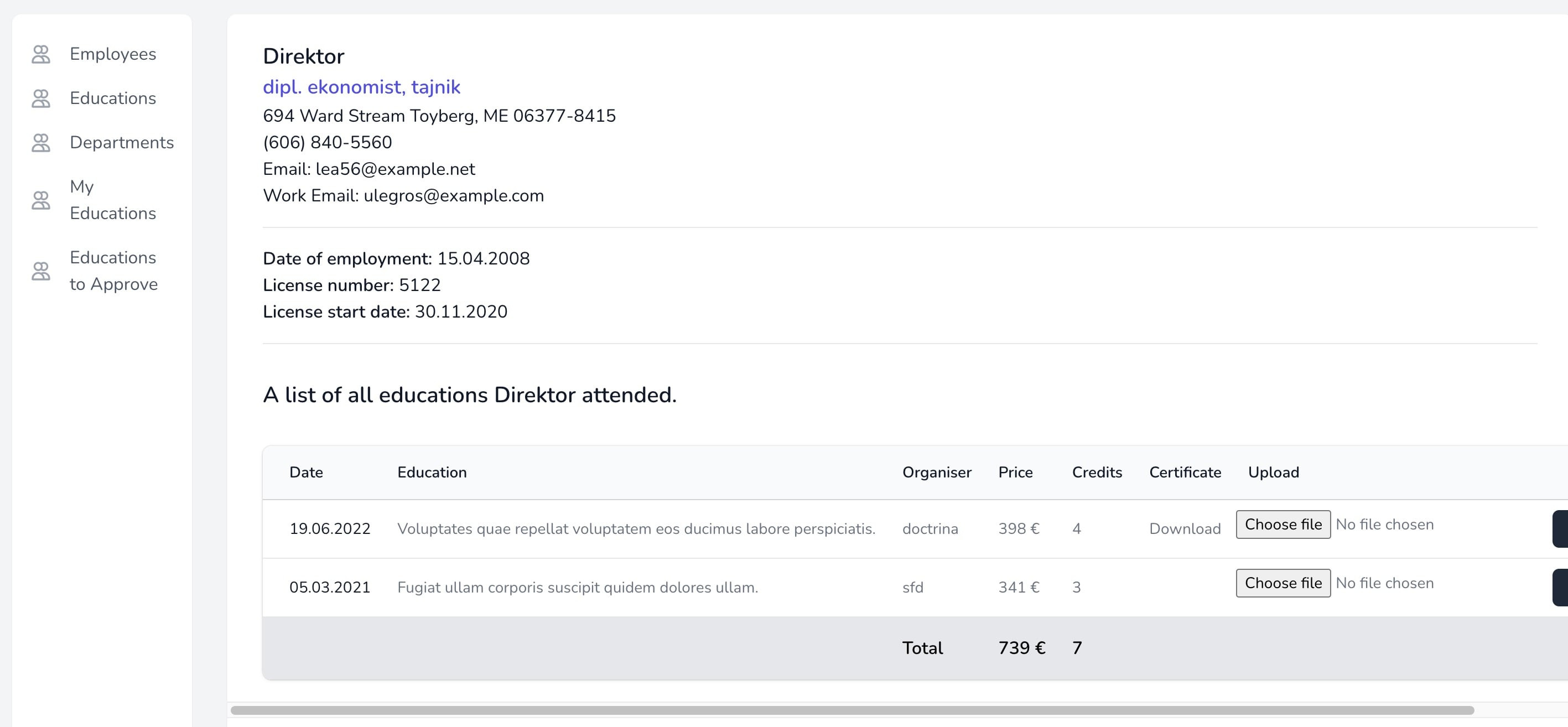Sort the table by the Date column
1568x727 pixels.
click(x=306, y=472)
